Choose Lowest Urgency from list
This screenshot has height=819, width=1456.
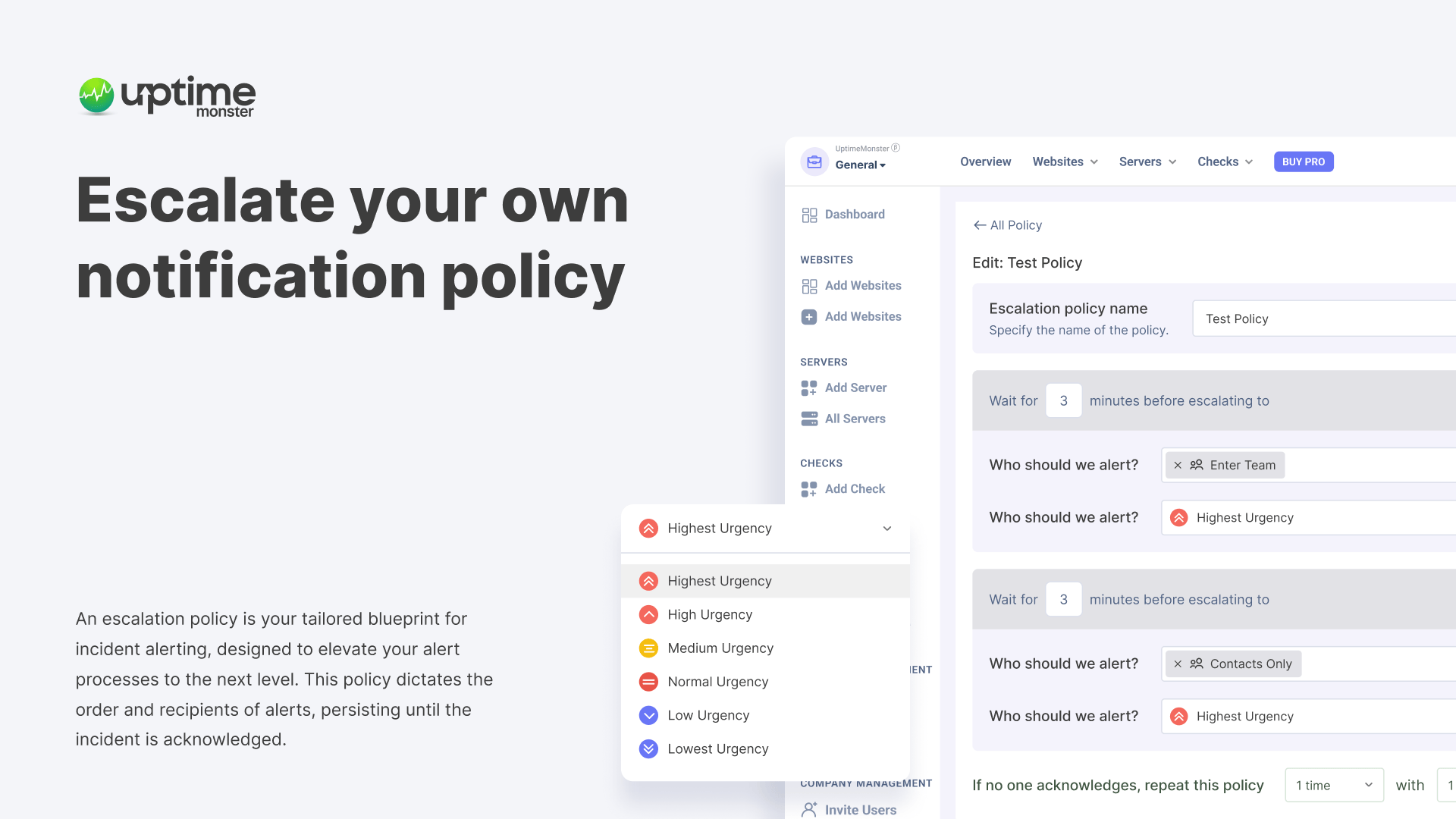pyautogui.click(x=717, y=749)
